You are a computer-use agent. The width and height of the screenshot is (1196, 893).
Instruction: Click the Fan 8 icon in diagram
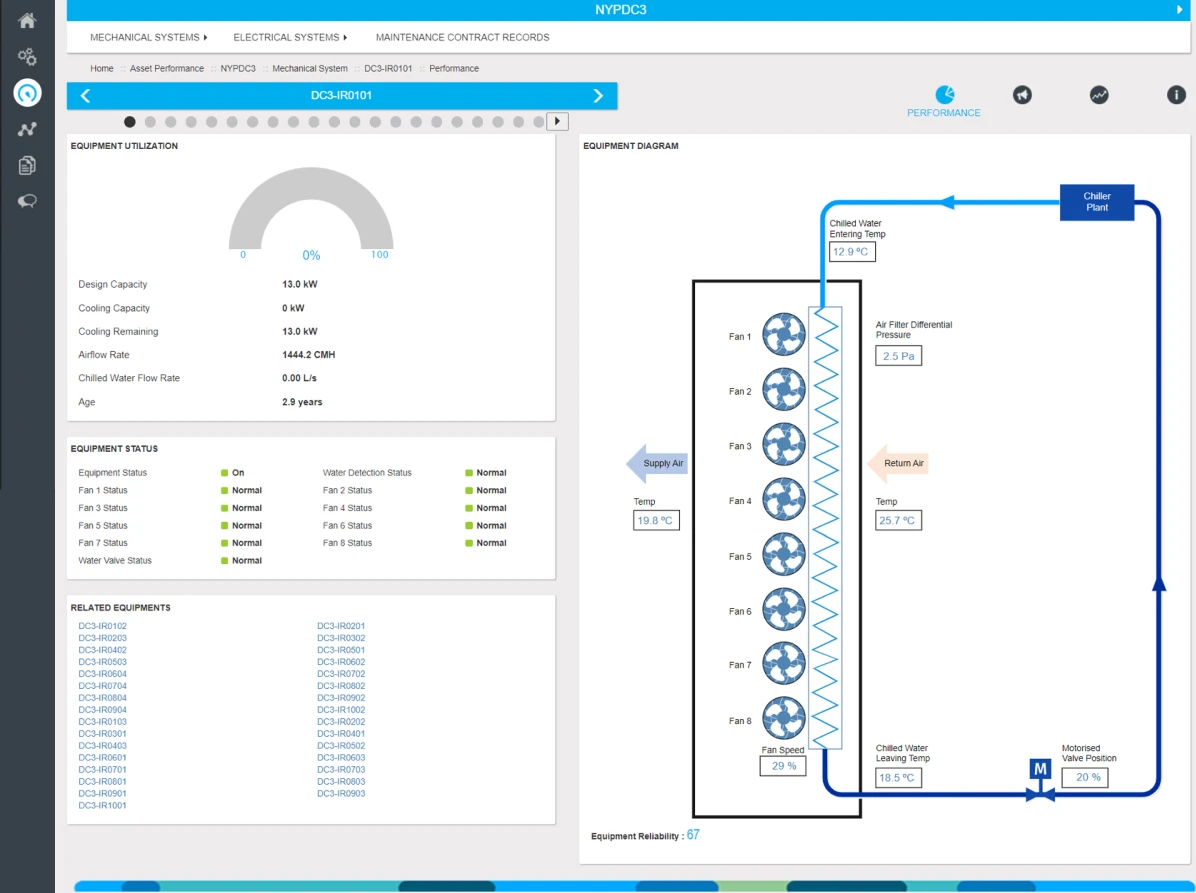click(x=783, y=718)
